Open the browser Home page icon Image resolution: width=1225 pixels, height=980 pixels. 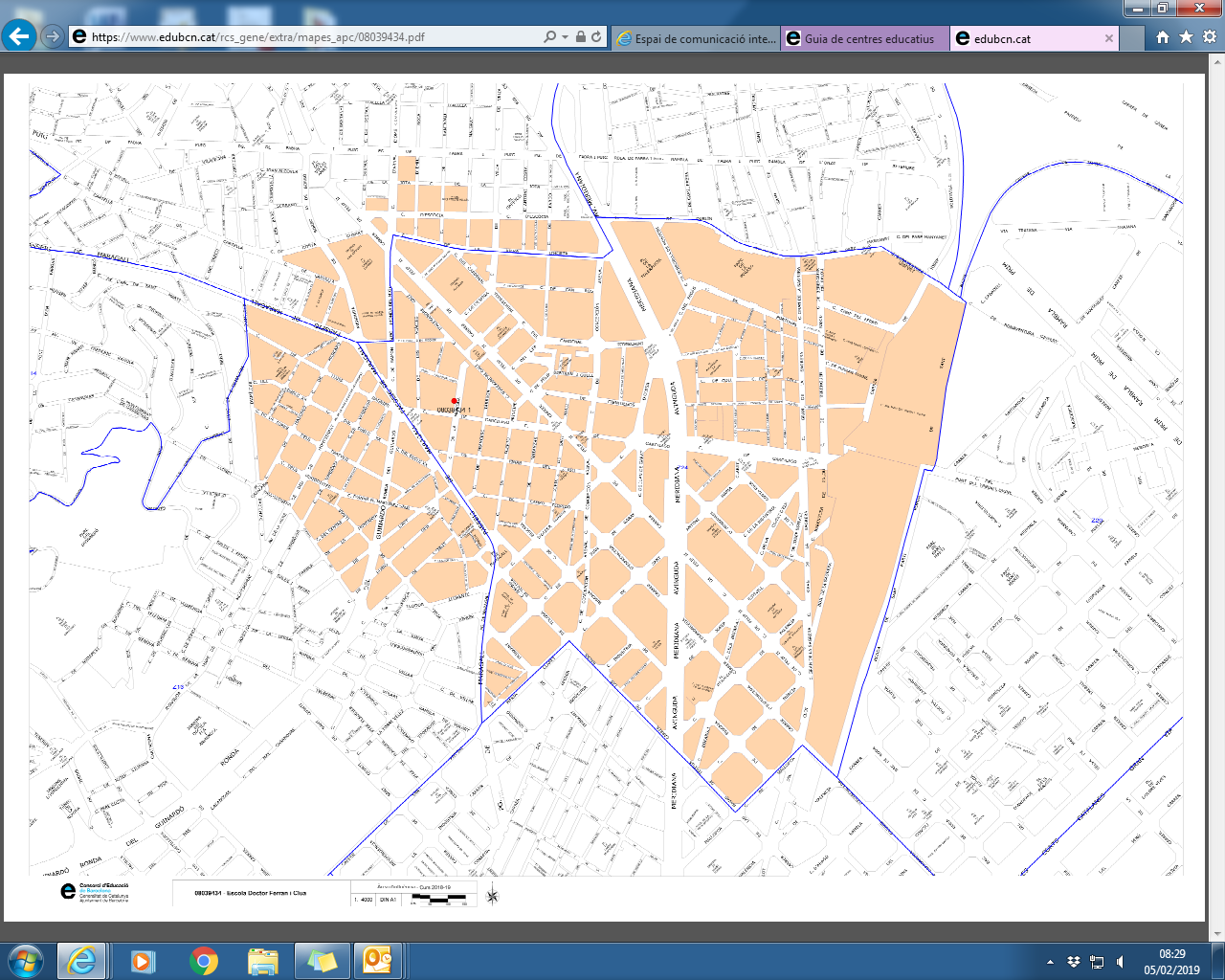pos(1162,37)
